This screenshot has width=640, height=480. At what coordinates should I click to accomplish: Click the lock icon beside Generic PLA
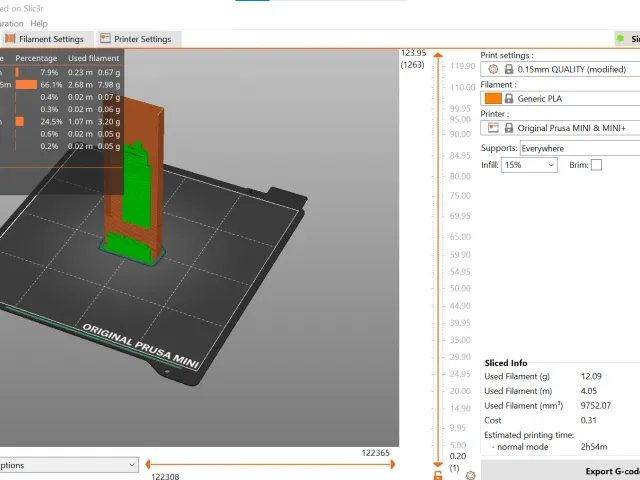coord(509,99)
